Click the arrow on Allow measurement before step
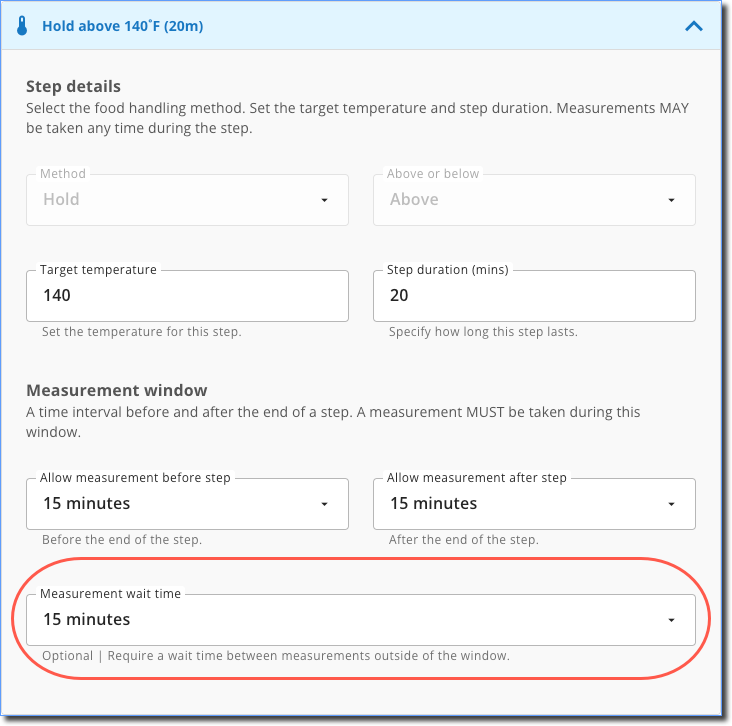This screenshot has width=732, height=726. (x=324, y=504)
